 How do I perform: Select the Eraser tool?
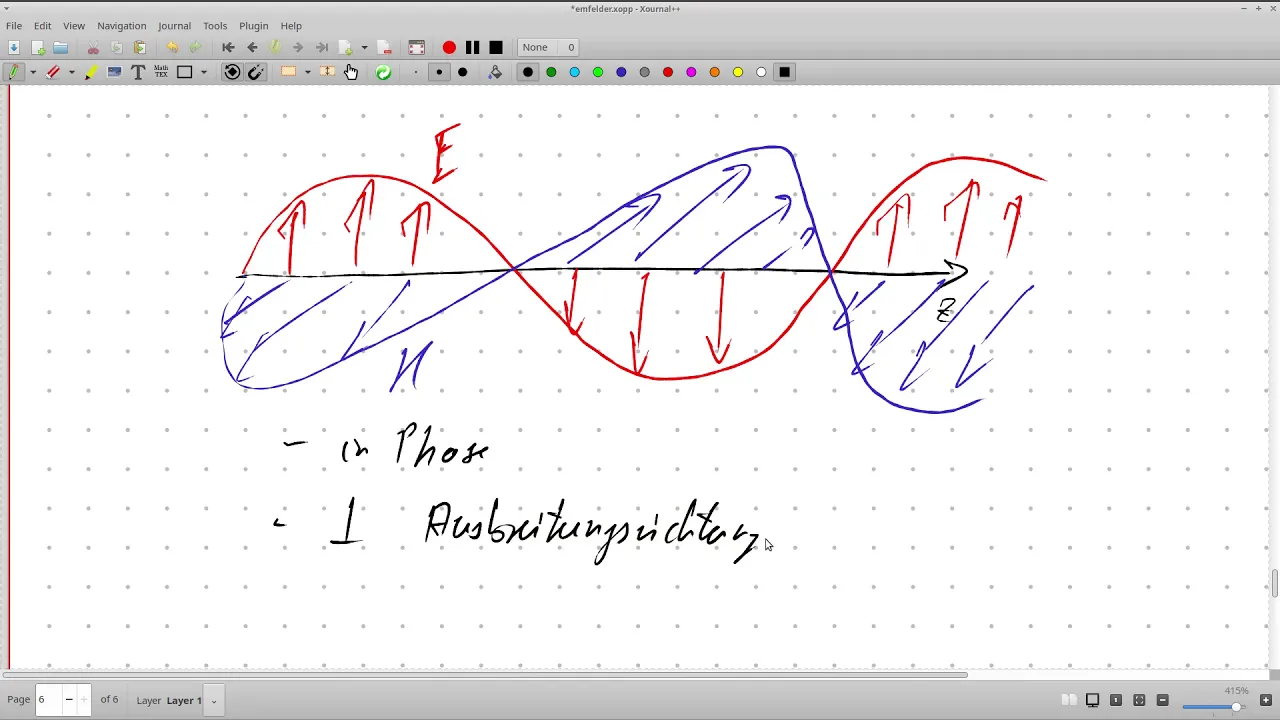tap(53, 72)
